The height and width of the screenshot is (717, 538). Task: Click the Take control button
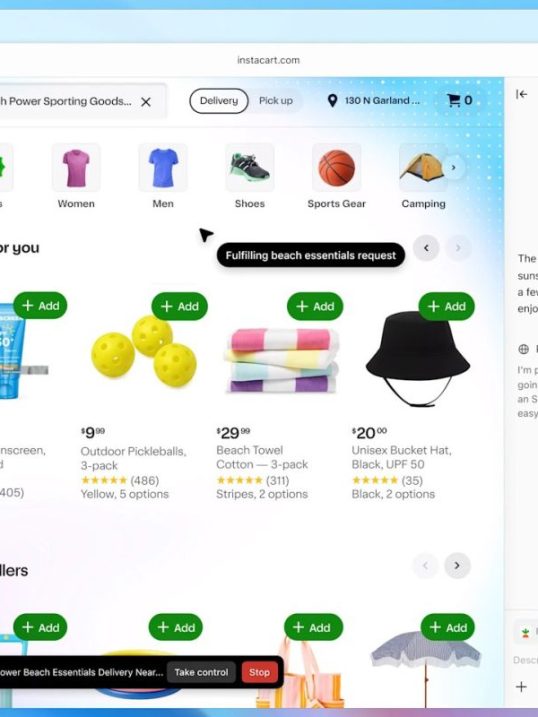(201, 672)
